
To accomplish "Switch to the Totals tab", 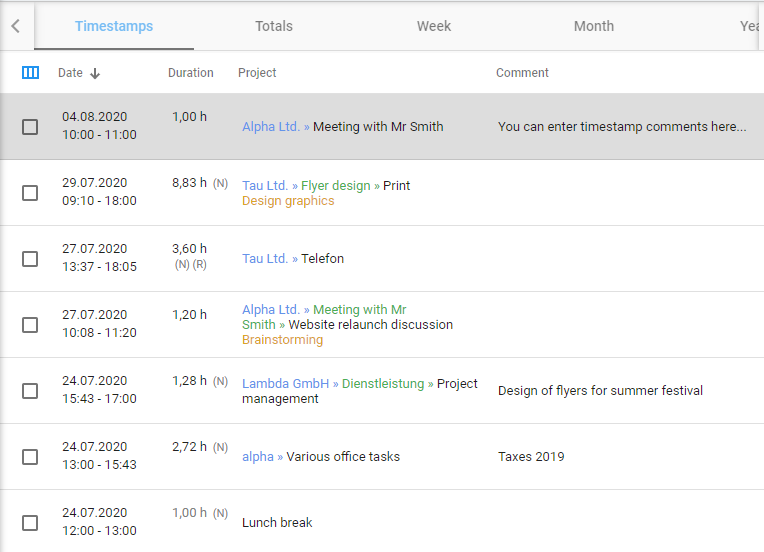I will click(x=274, y=26).
